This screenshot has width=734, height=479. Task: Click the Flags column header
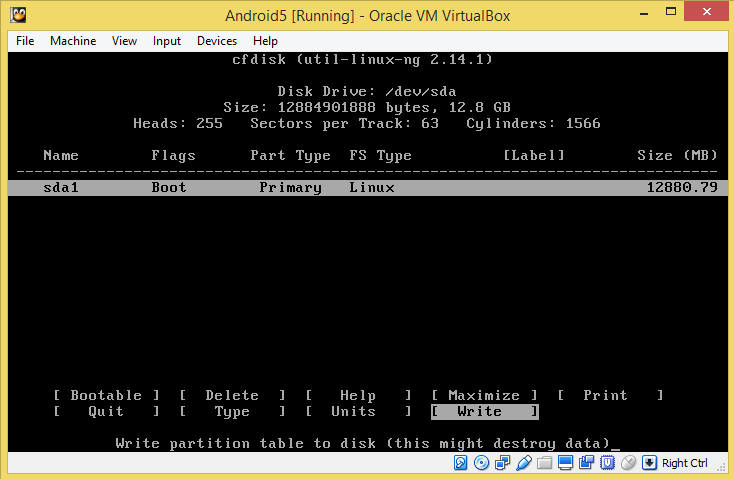(x=173, y=155)
